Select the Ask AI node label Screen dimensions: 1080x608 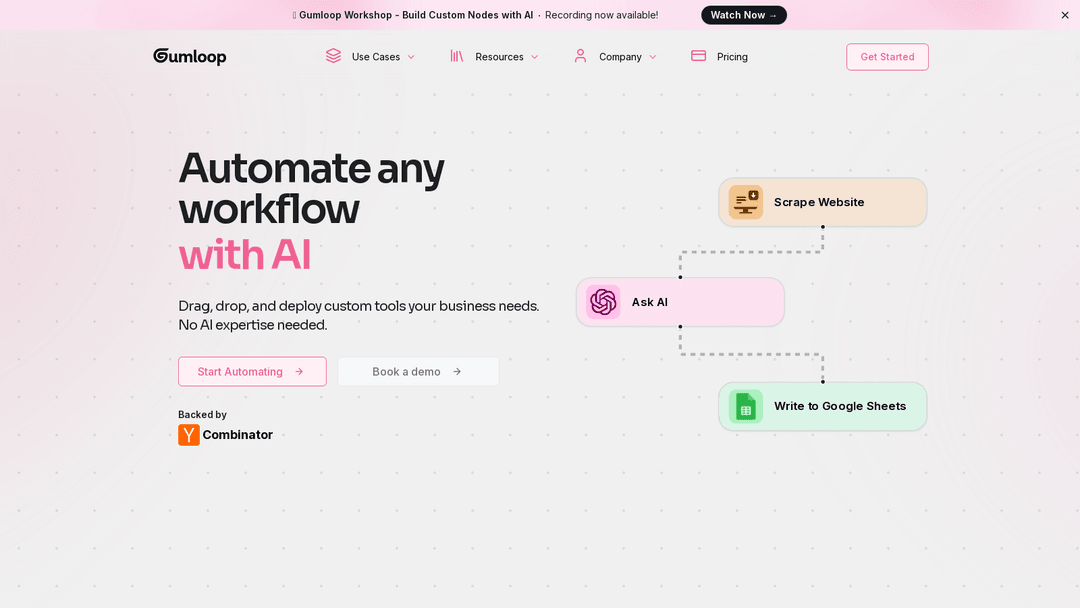[x=650, y=302]
